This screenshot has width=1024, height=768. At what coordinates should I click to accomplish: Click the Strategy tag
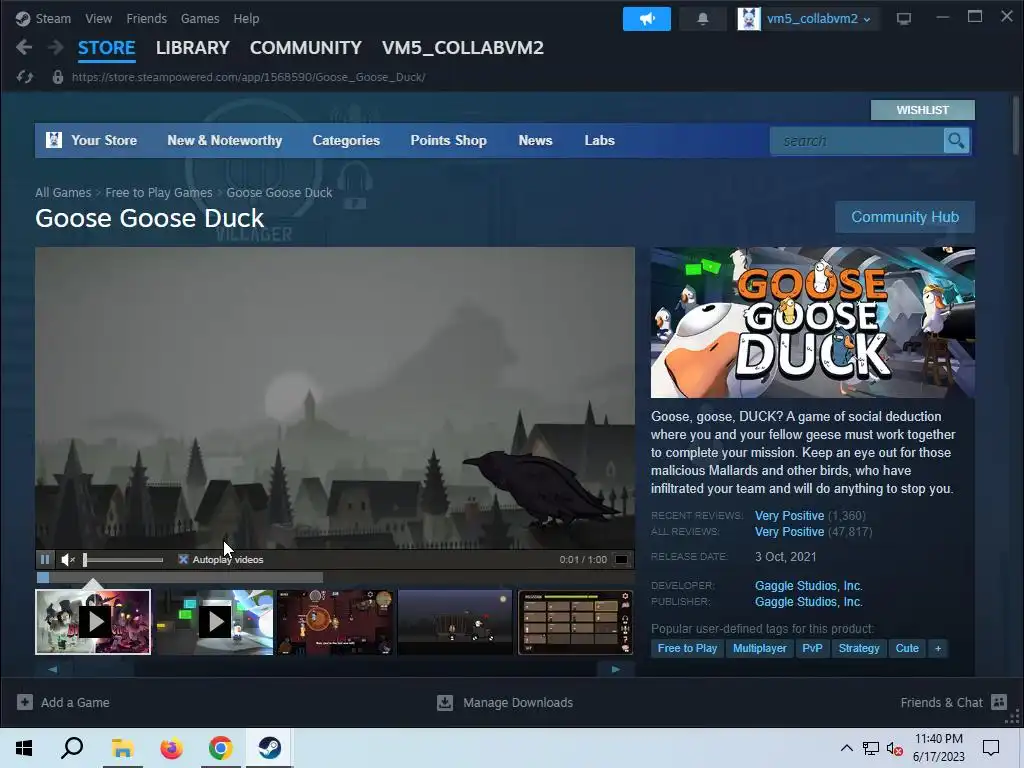coord(859,648)
